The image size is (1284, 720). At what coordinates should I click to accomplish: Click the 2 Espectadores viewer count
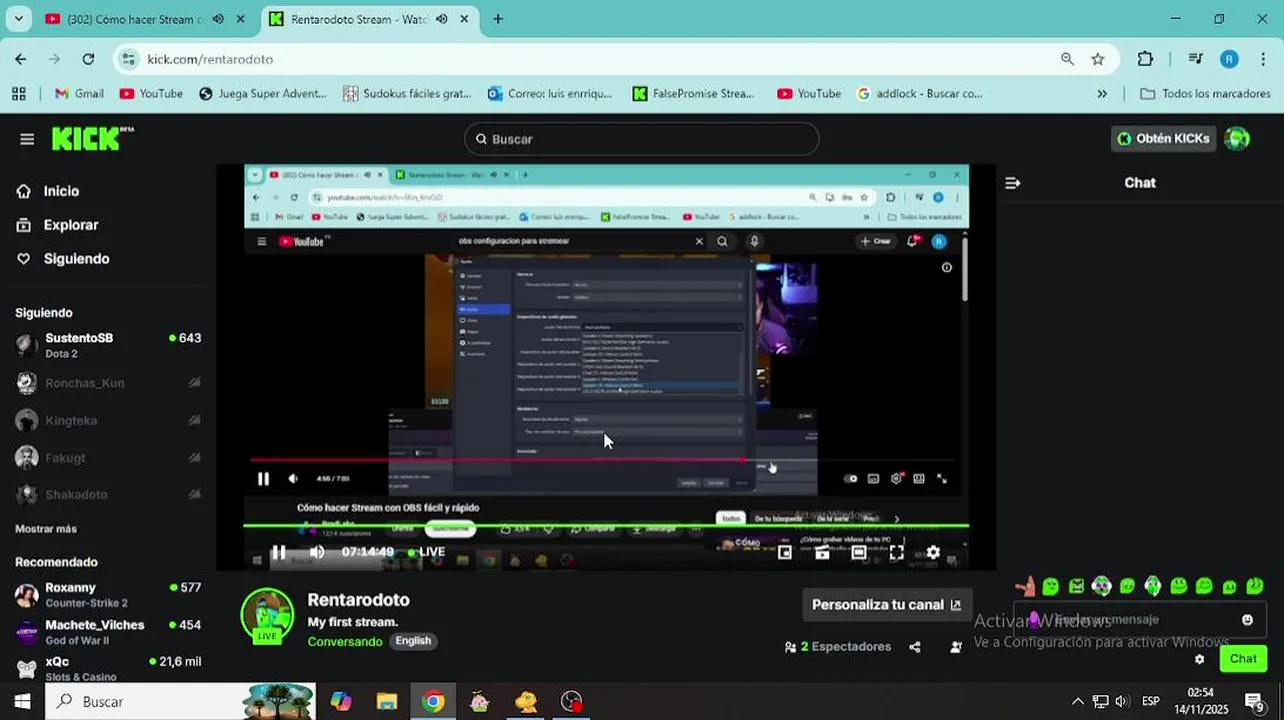coord(838,647)
